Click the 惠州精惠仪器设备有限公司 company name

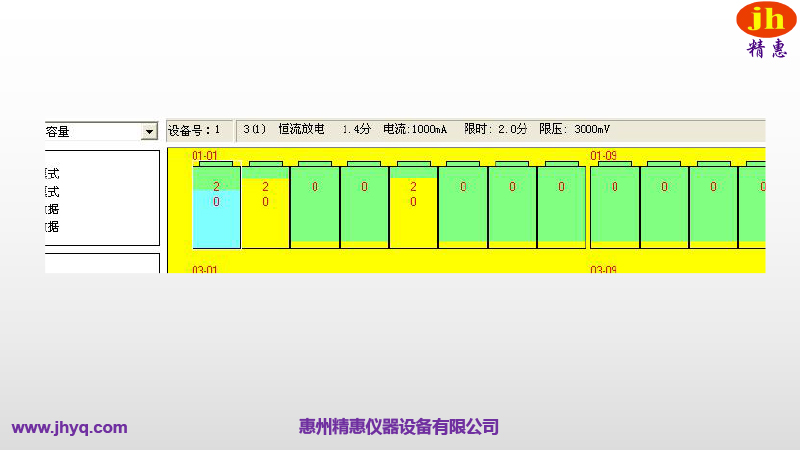coord(398,427)
